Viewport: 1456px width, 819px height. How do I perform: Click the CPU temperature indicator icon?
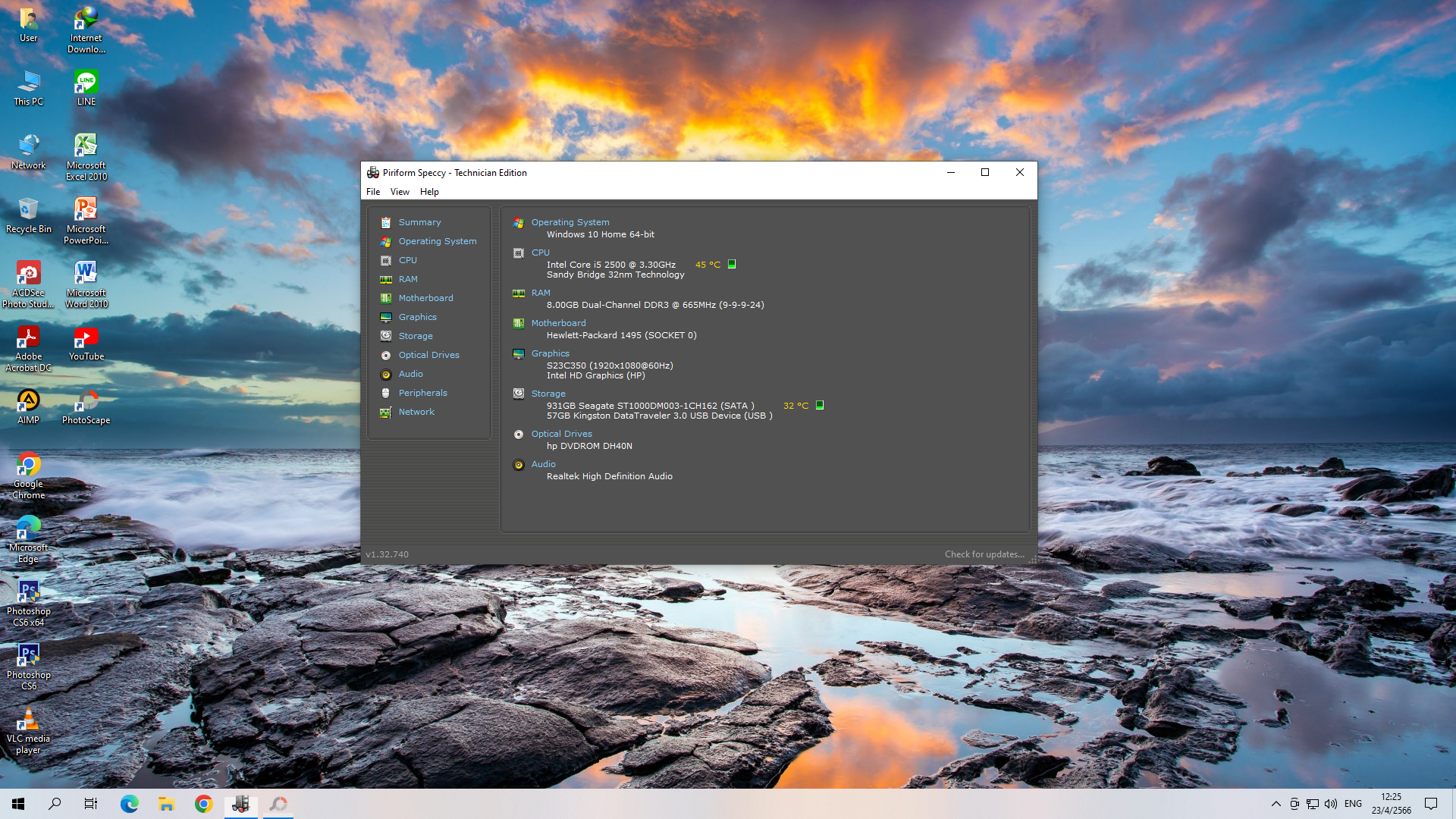point(732,265)
